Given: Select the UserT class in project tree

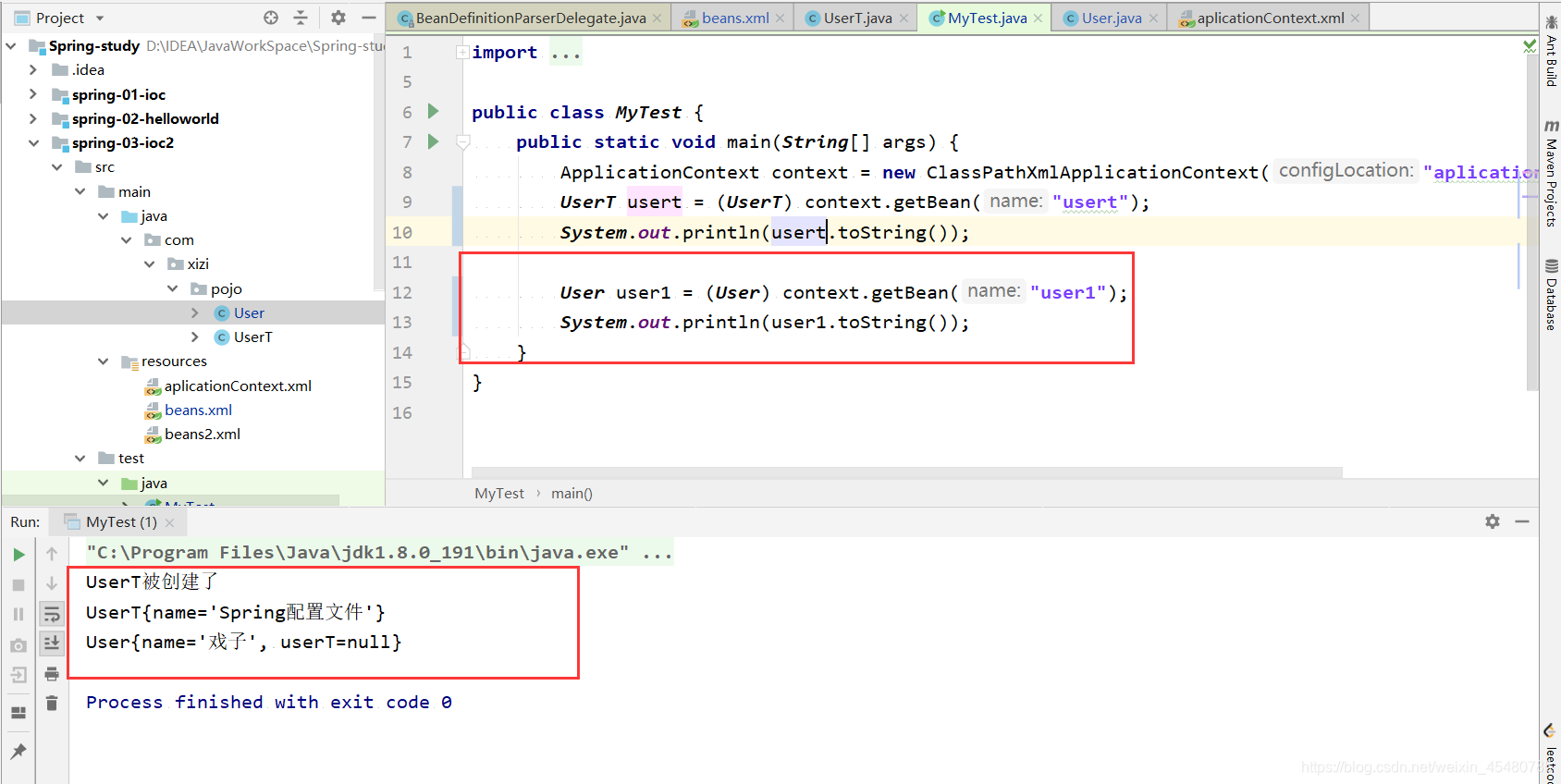Looking at the screenshot, I should (x=252, y=337).
